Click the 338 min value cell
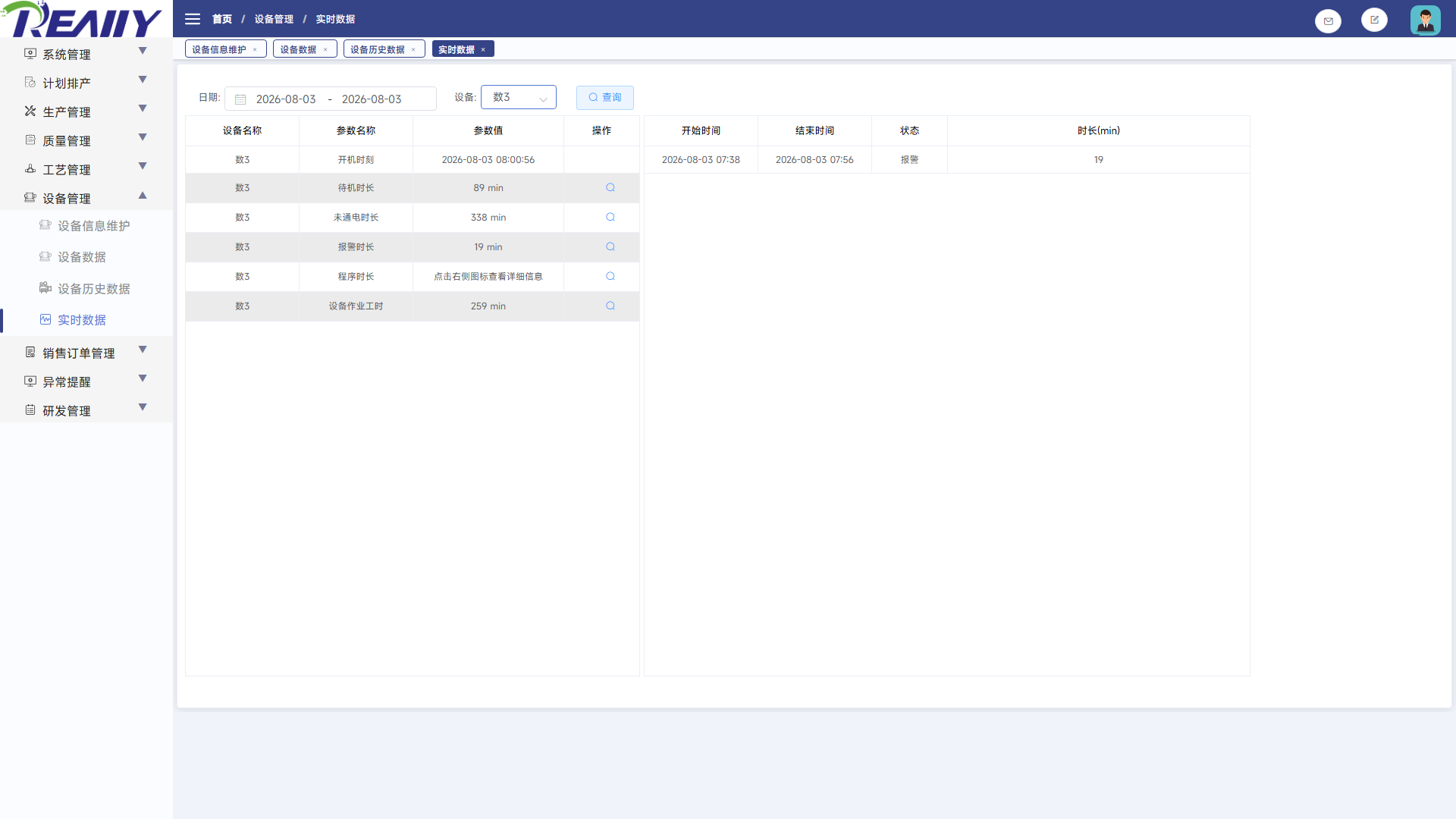The height and width of the screenshot is (819, 1456). (x=488, y=217)
